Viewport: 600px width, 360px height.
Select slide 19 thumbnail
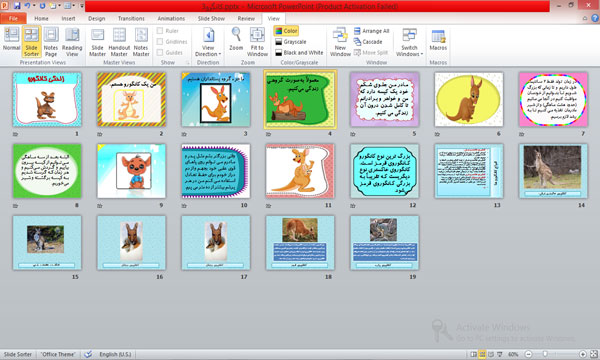tap(384, 243)
